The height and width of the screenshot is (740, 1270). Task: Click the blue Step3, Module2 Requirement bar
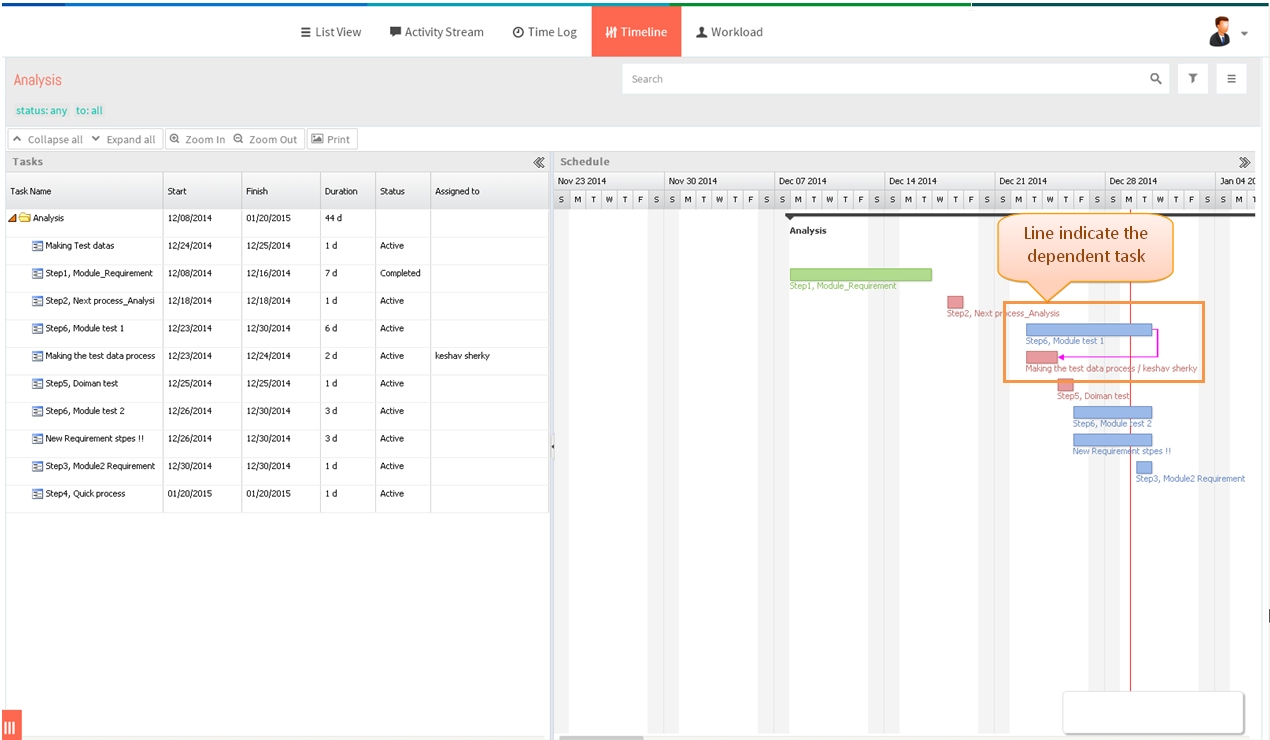point(1144,467)
